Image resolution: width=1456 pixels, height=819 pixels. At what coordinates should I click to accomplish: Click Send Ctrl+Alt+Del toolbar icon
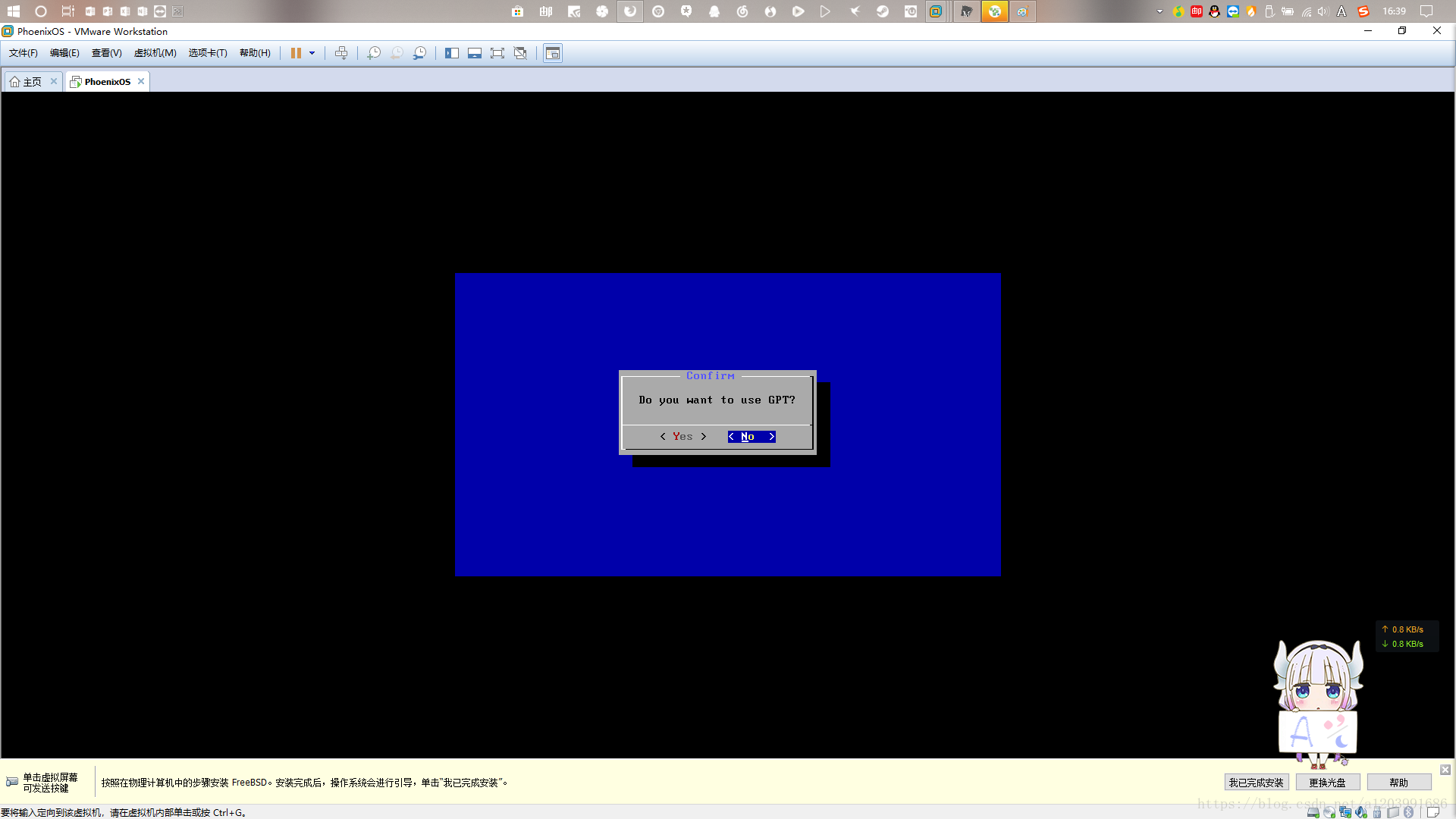(341, 53)
